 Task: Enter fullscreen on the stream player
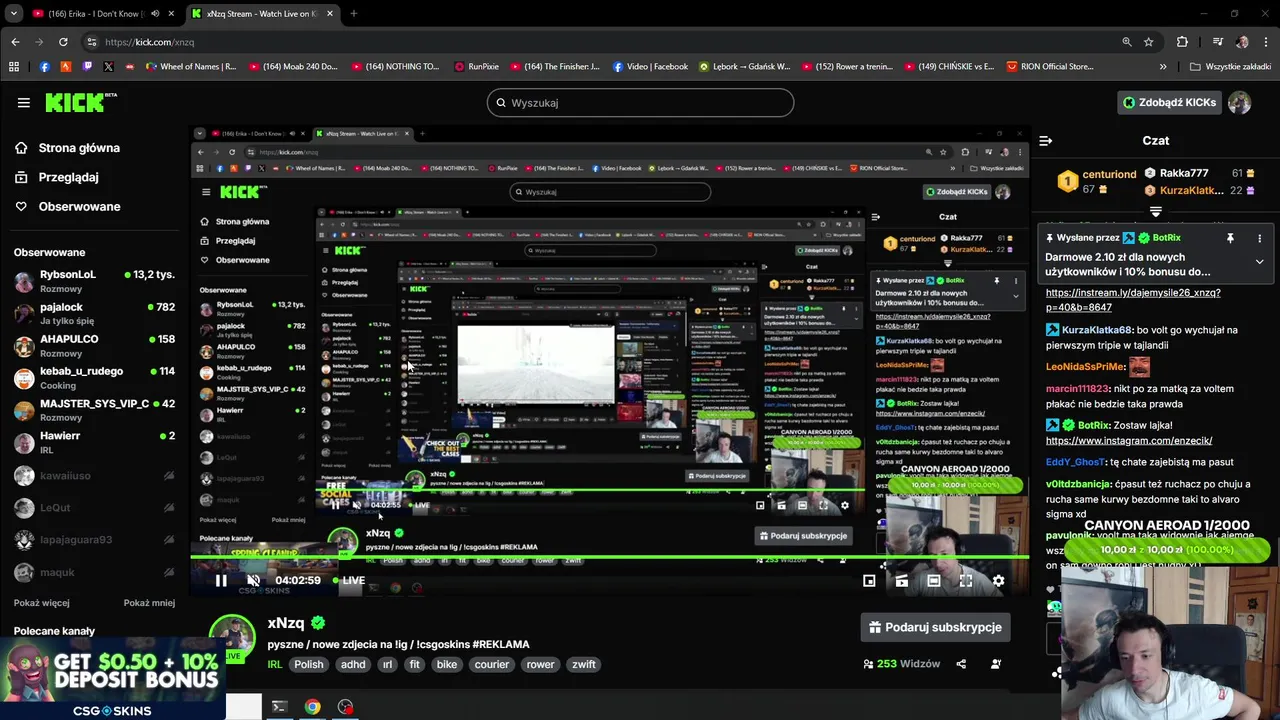click(966, 580)
